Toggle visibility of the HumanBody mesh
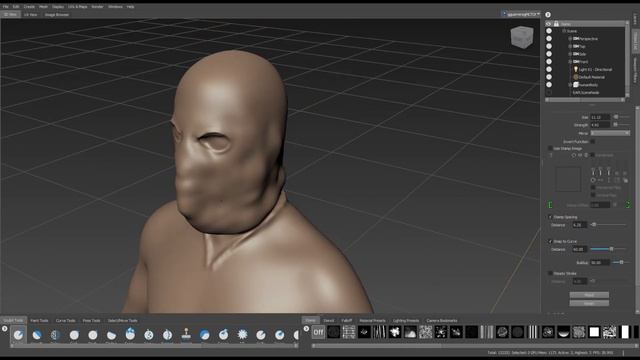 [x=549, y=85]
